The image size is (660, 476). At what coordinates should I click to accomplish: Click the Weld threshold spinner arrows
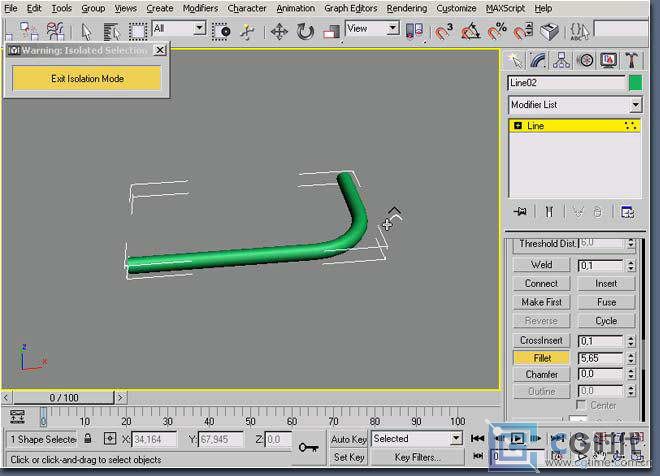[631, 265]
